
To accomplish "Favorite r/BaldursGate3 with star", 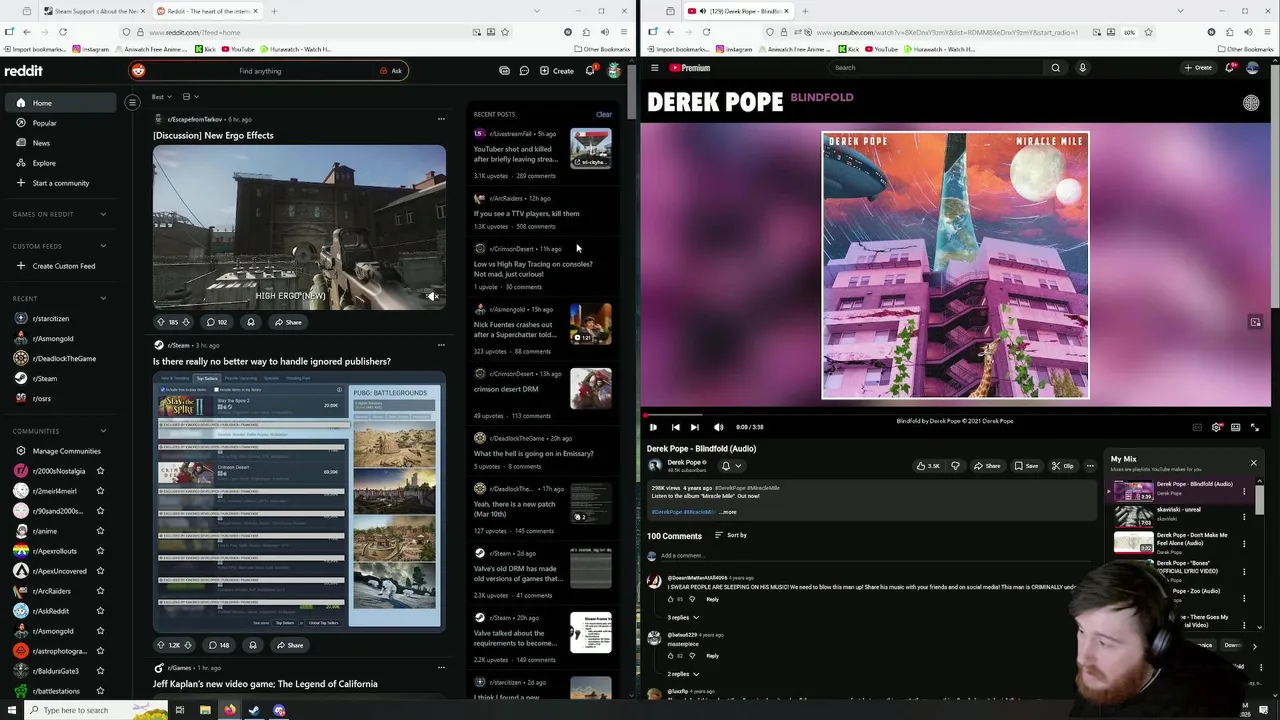I will (100, 671).
